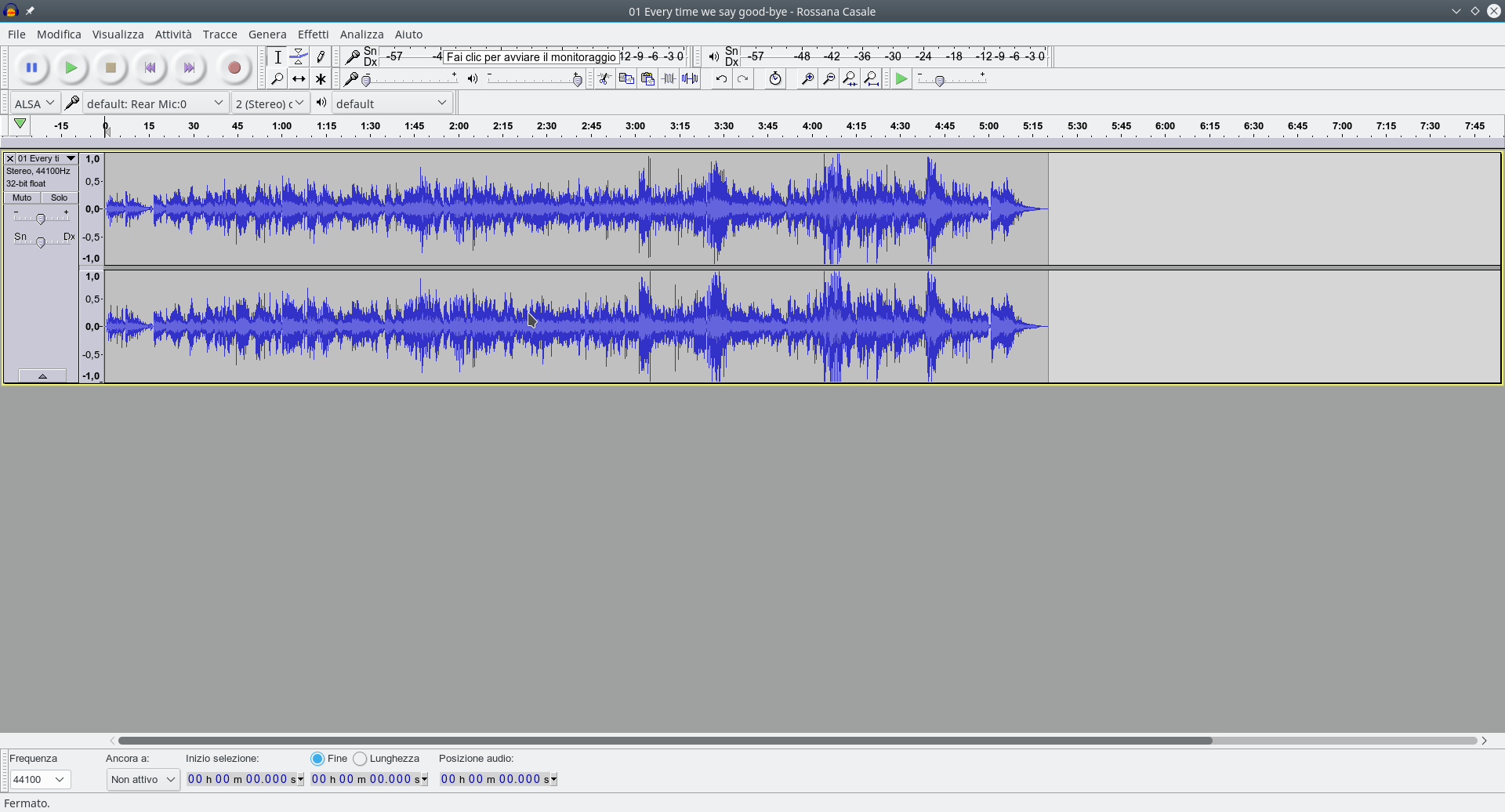Open the Modifica menu
Image resolution: width=1505 pixels, height=812 pixels.
coord(59,34)
